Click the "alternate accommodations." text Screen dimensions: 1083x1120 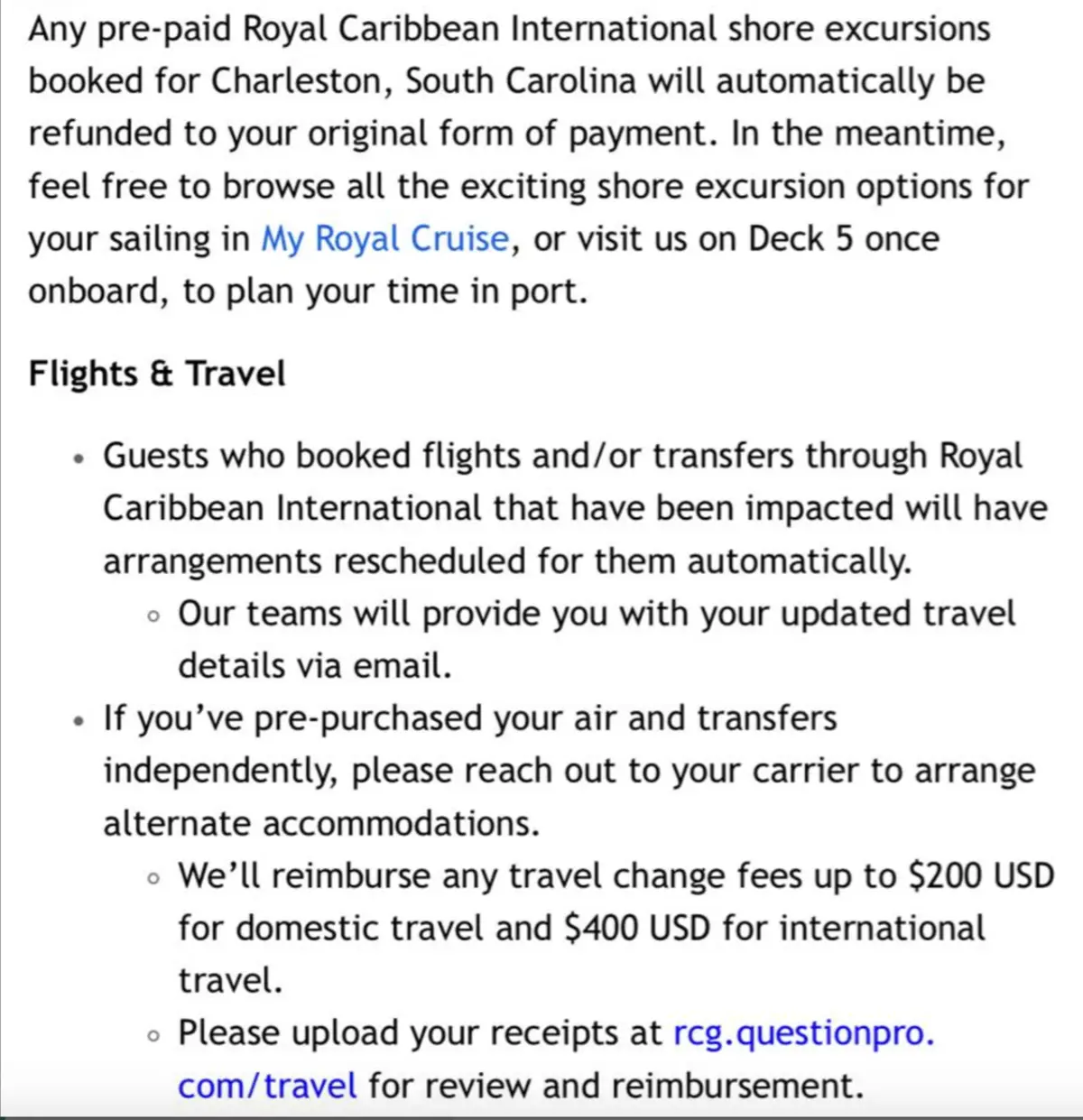tap(321, 824)
